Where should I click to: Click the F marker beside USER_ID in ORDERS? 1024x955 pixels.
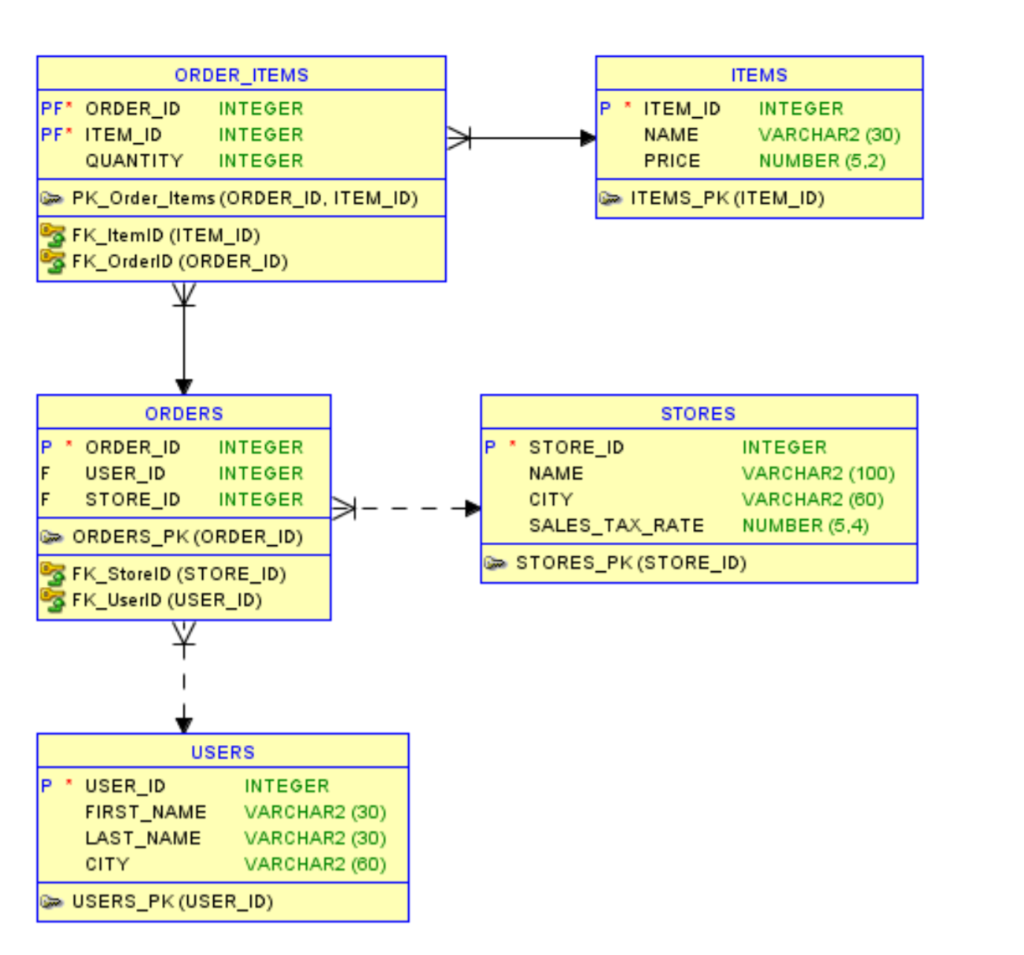pyautogui.click(x=45, y=474)
